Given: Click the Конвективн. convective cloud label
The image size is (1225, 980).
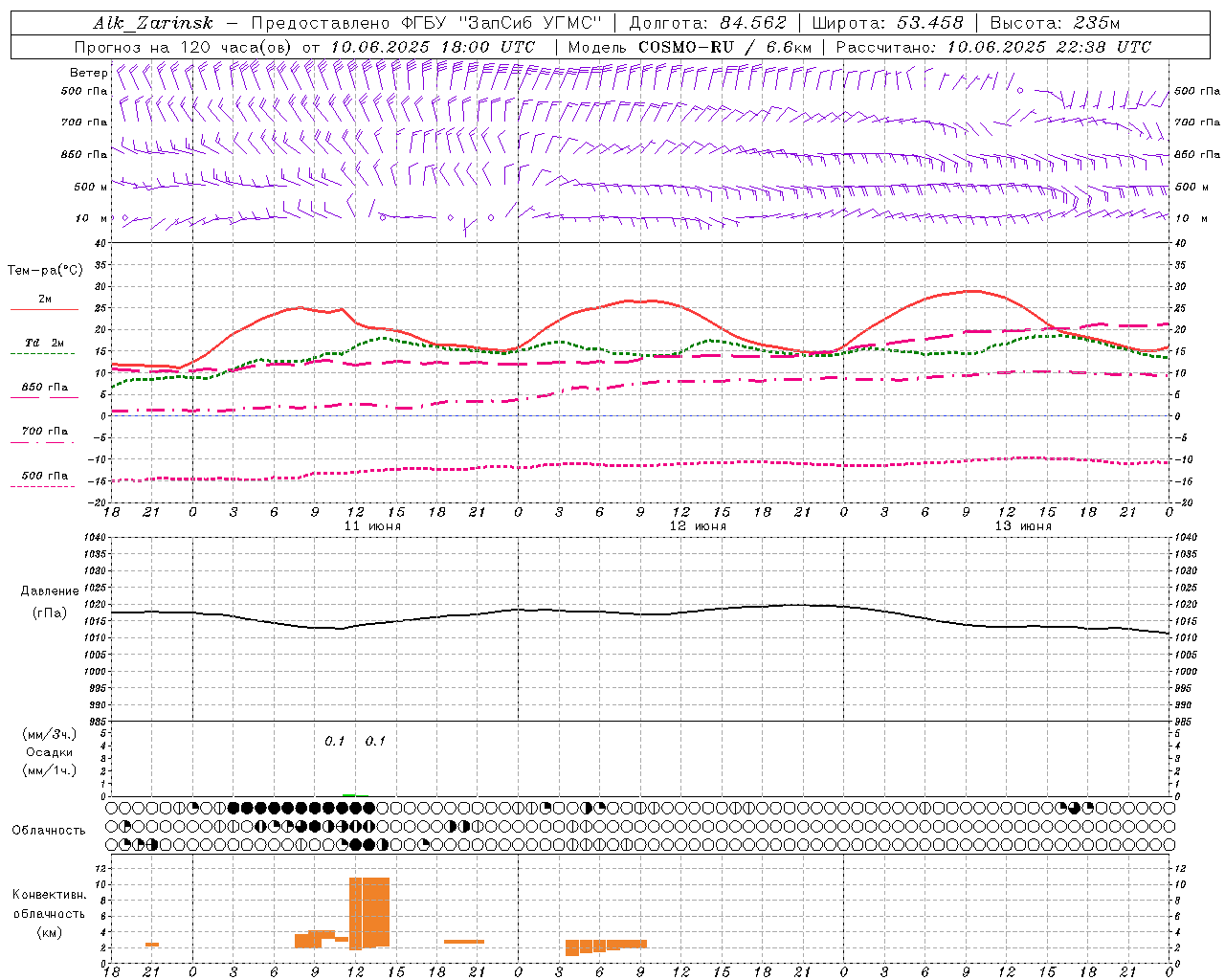Looking at the screenshot, I should click(x=49, y=895).
